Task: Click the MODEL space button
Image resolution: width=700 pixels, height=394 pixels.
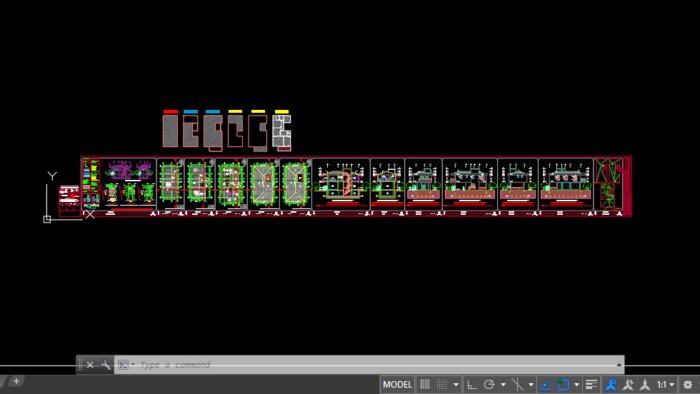Action: tap(397, 384)
